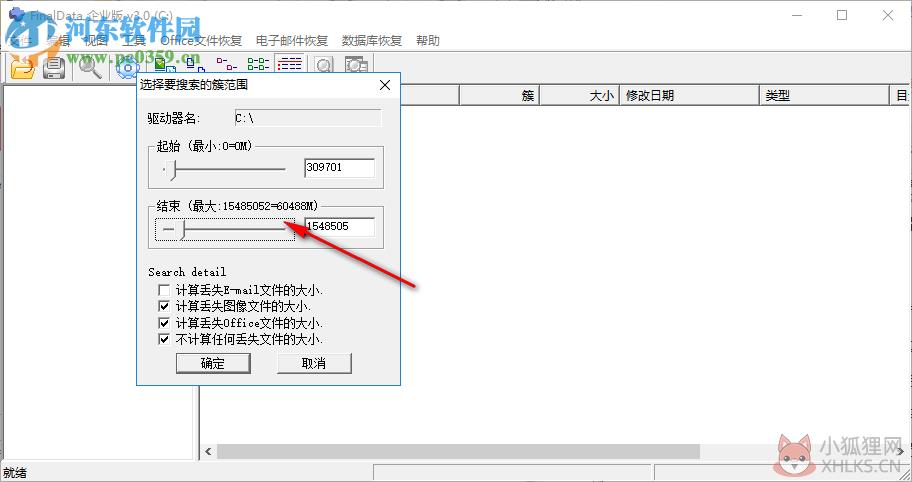
Task: Click the blue gear settings icon
Action: point(126,67)
